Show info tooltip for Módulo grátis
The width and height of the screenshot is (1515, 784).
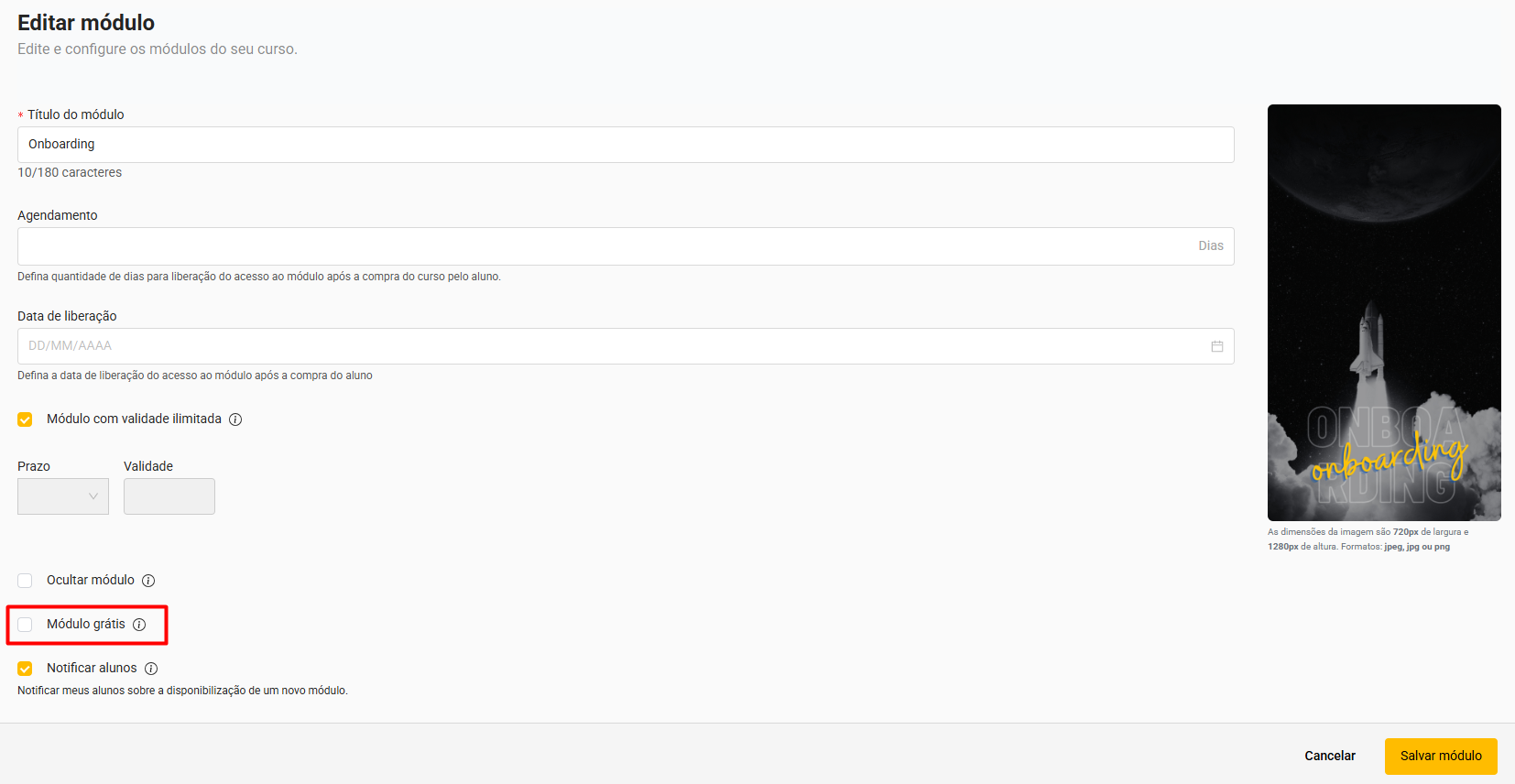coord(139,625)
